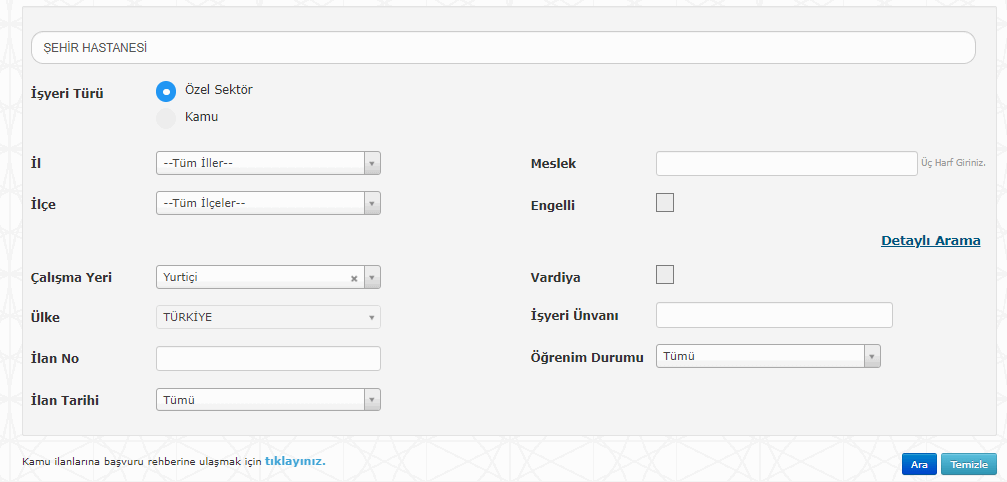The height and width of the screenshot is (482, 1007).
Task: Click the tıklayınız link for the guide
Action: tap(295, 461)
